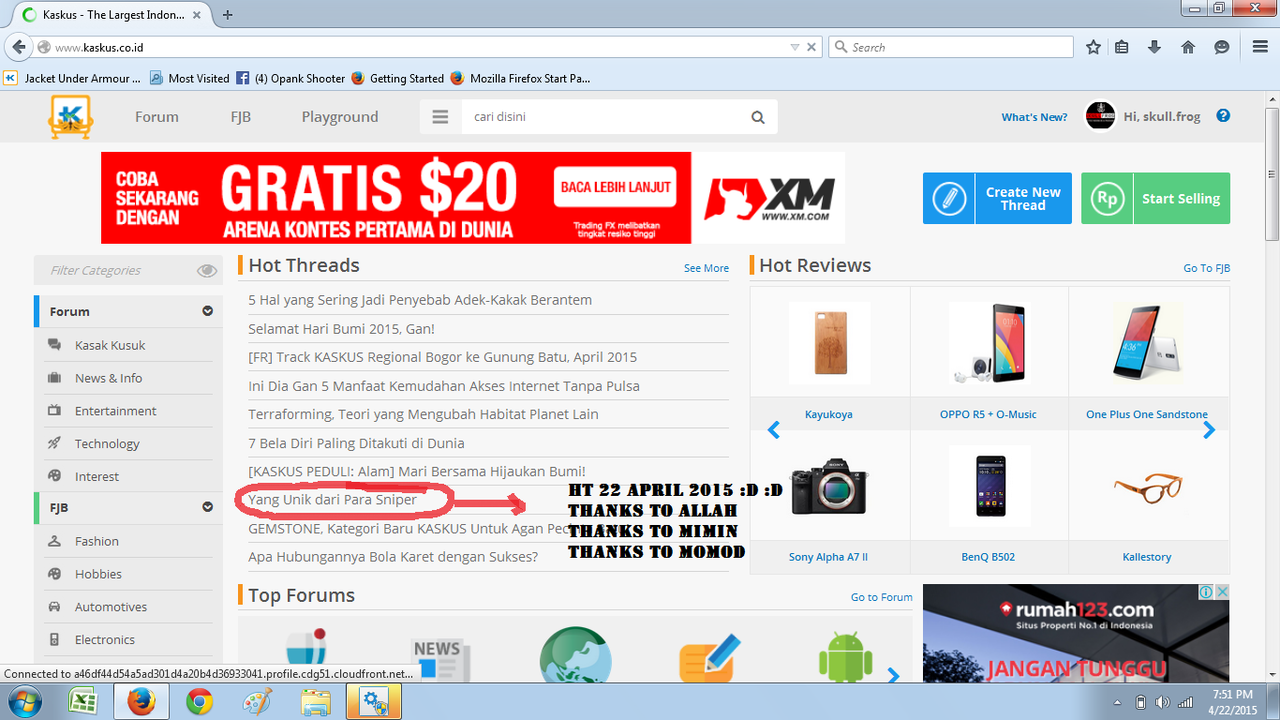Open Go To FJB link
This screenshot has width=1280, height=720.
tap(1206, 268)
